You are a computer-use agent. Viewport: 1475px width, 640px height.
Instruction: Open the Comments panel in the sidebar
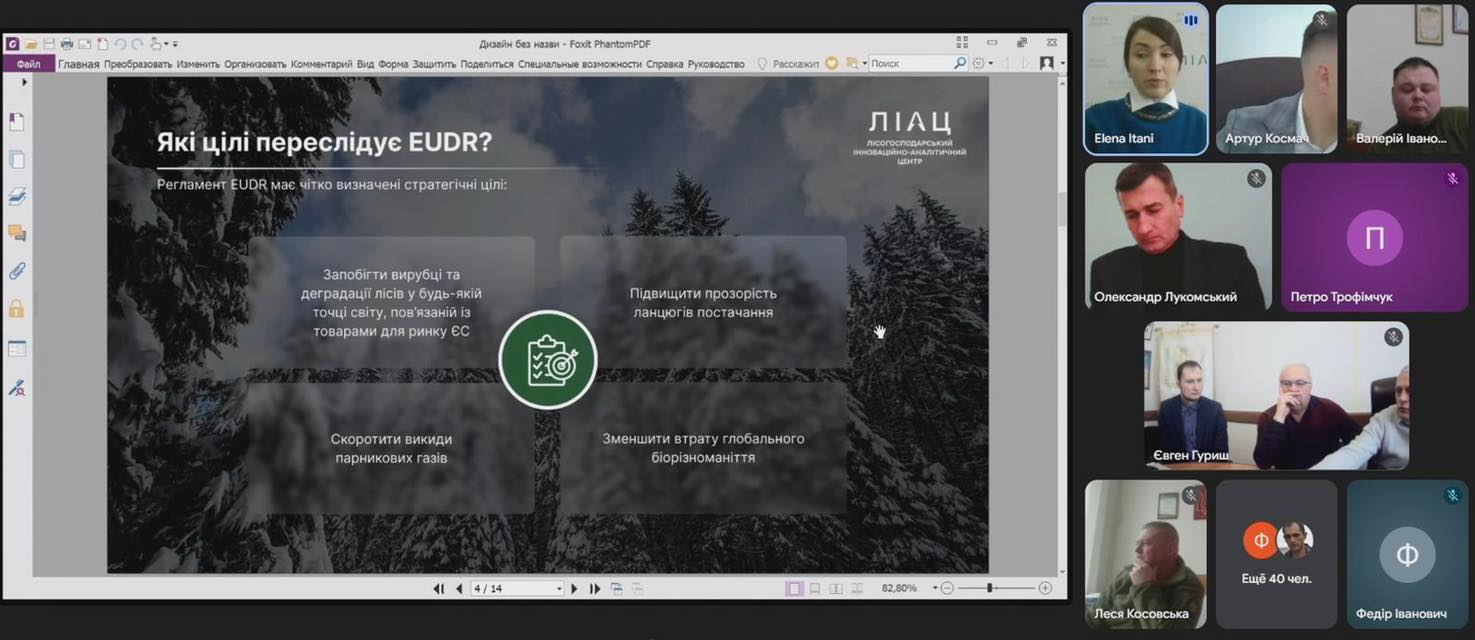[16, 234]
